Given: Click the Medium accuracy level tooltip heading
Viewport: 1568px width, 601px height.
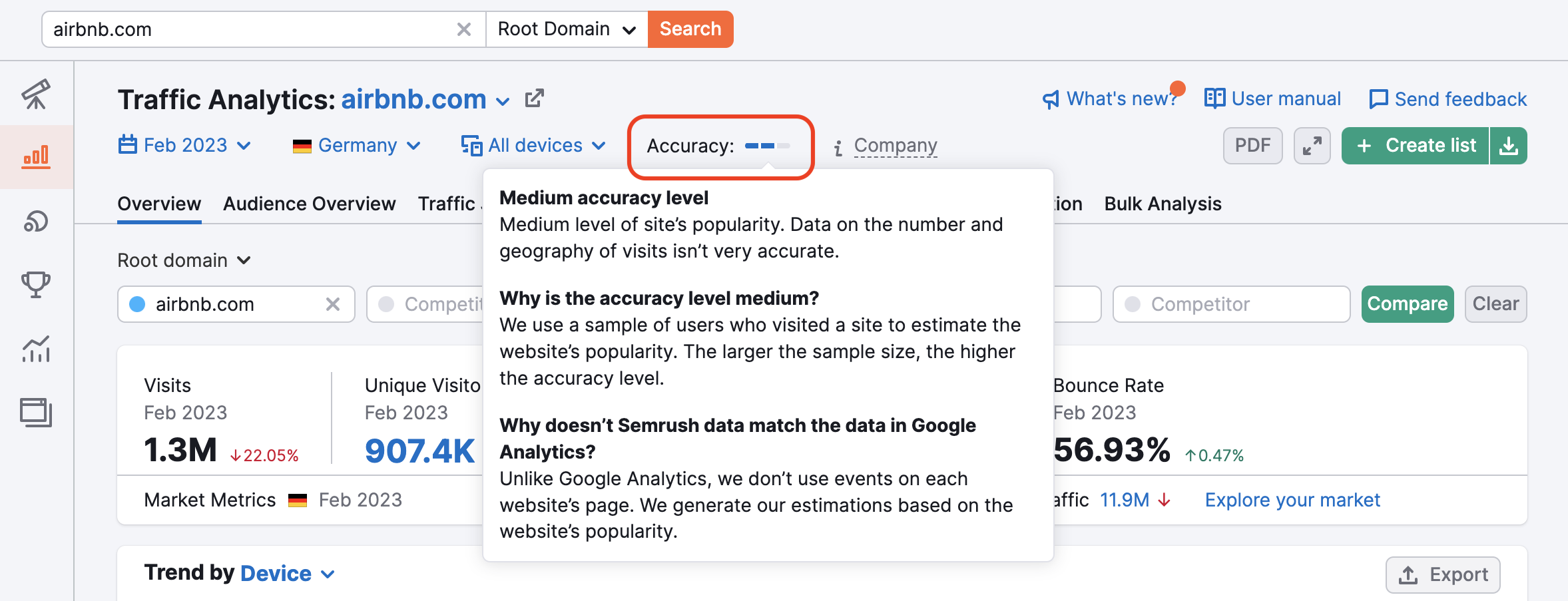Looking at the screenshot, I should [x=604, y=198].
